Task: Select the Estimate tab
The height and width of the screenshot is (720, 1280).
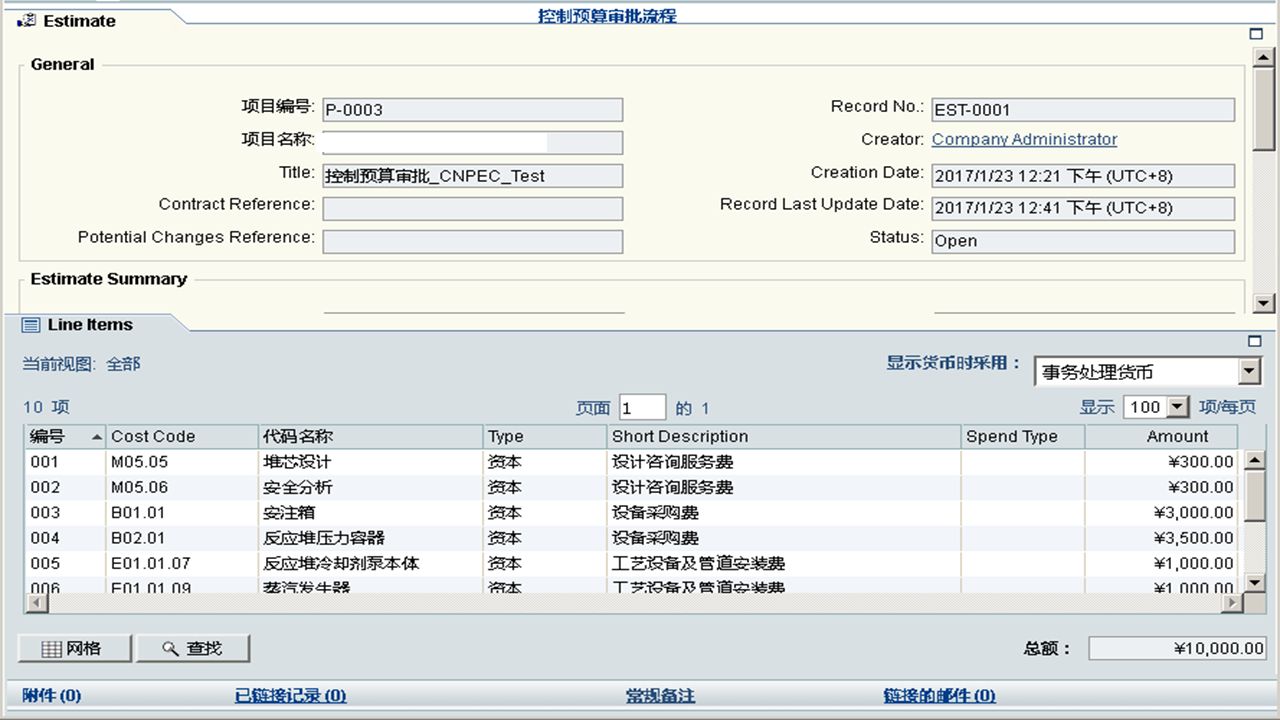Action: pos(78,21)
